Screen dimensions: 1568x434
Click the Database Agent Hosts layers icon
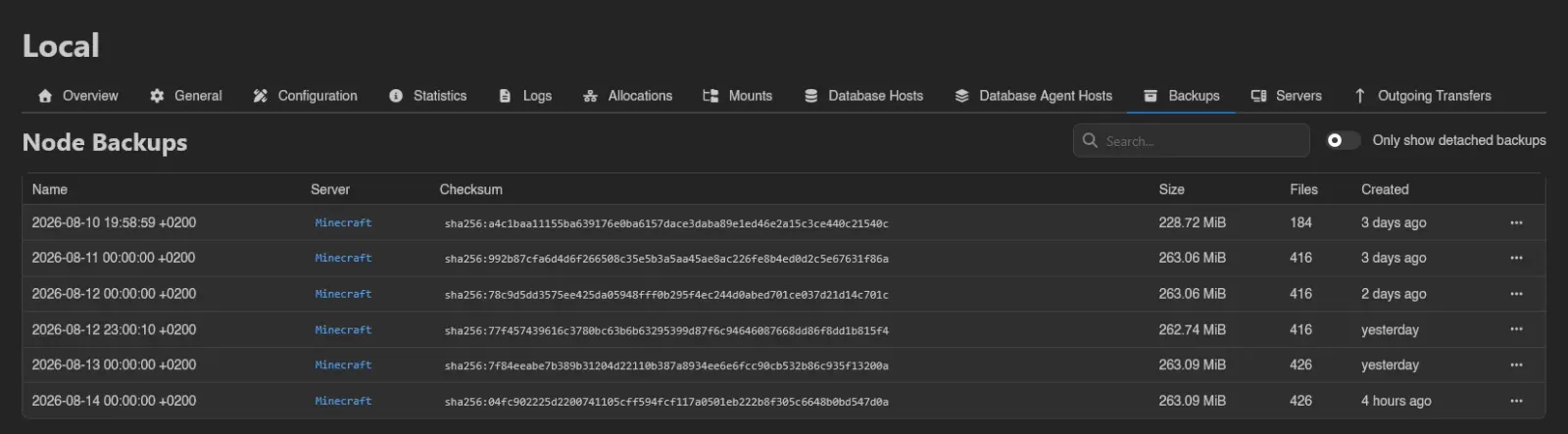pyautogui.click(x=961, y=96)
